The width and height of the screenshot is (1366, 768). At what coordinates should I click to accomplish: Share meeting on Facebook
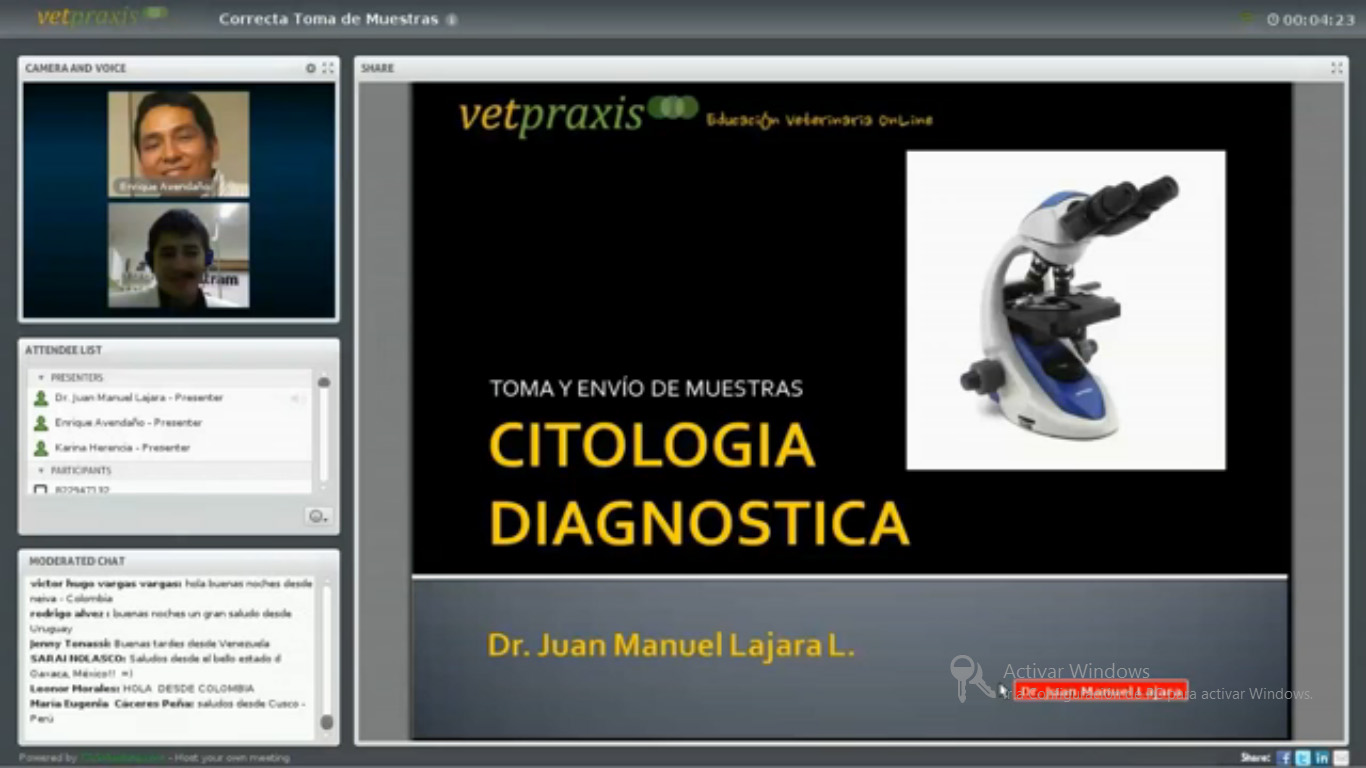1284,758
